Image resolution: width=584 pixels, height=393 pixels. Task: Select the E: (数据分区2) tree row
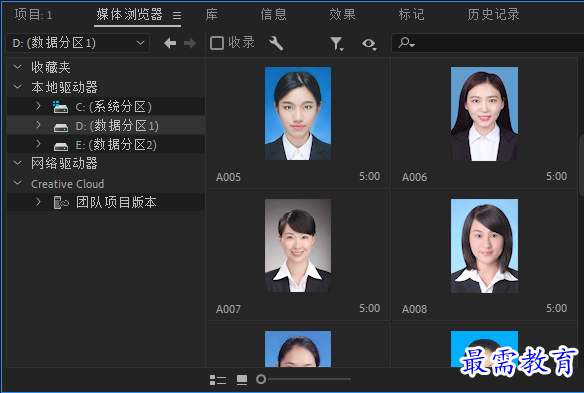[106, 144]
